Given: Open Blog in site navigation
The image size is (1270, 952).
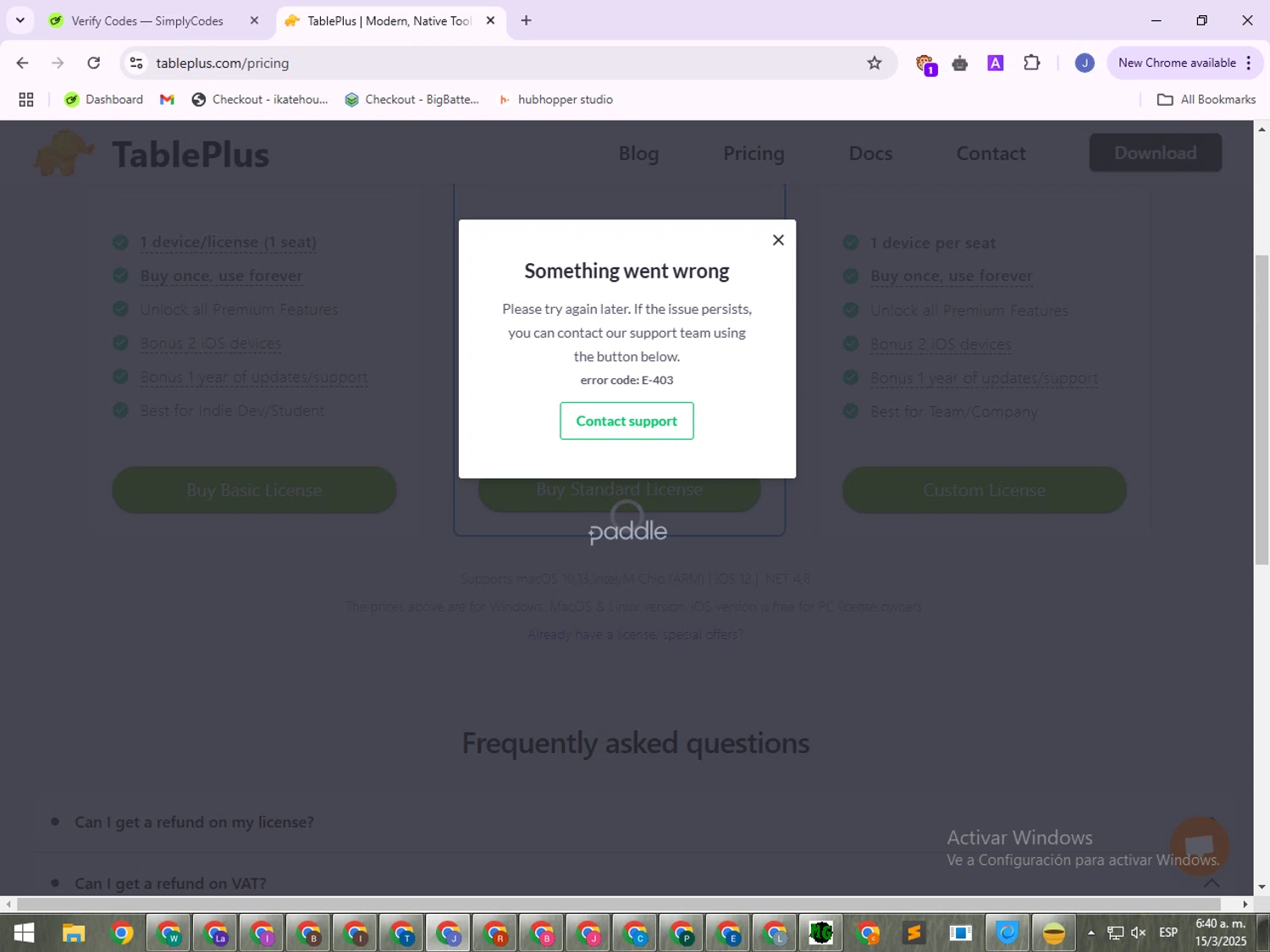Looking at the screenshot, I should (x=638, y=153).
